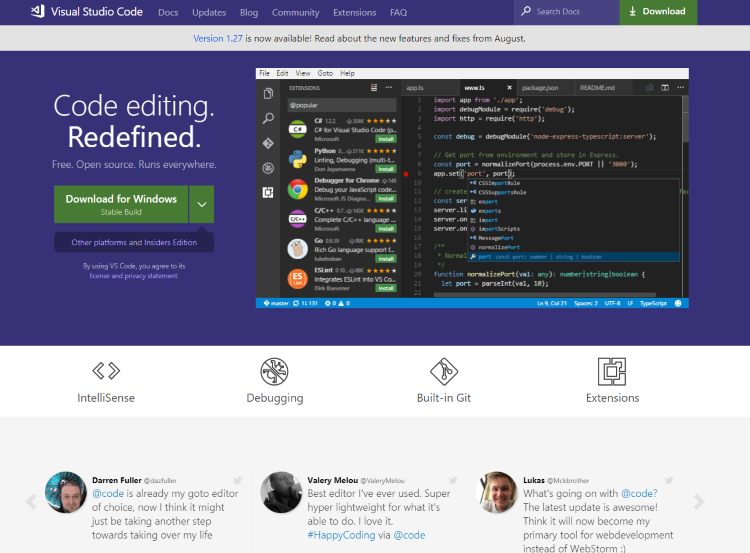Open the FAQ navigation item

coord(398,12)
